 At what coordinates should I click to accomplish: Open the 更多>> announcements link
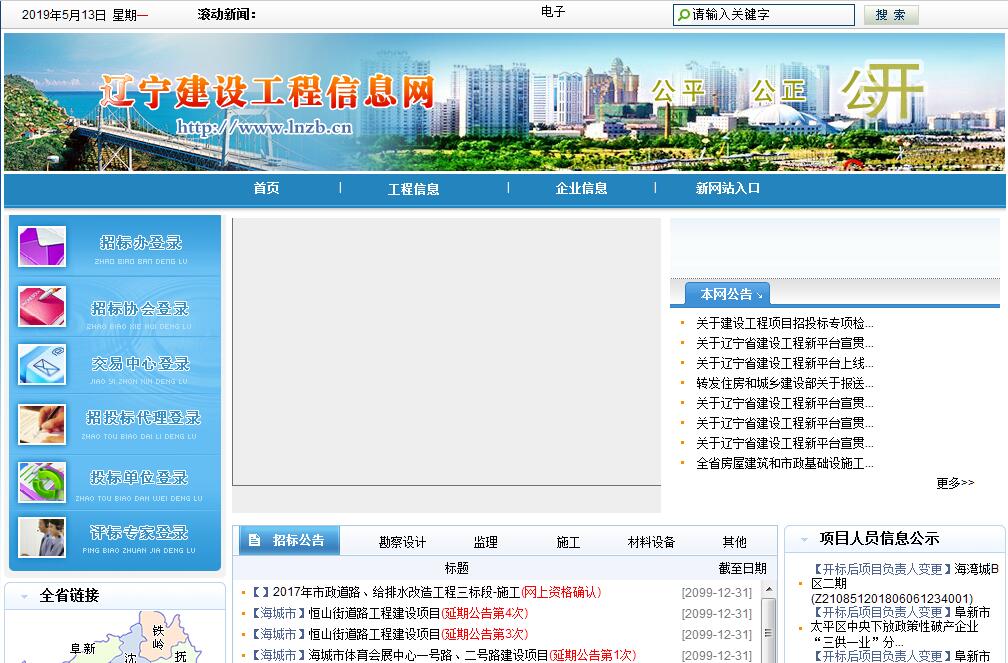(954, 483)
